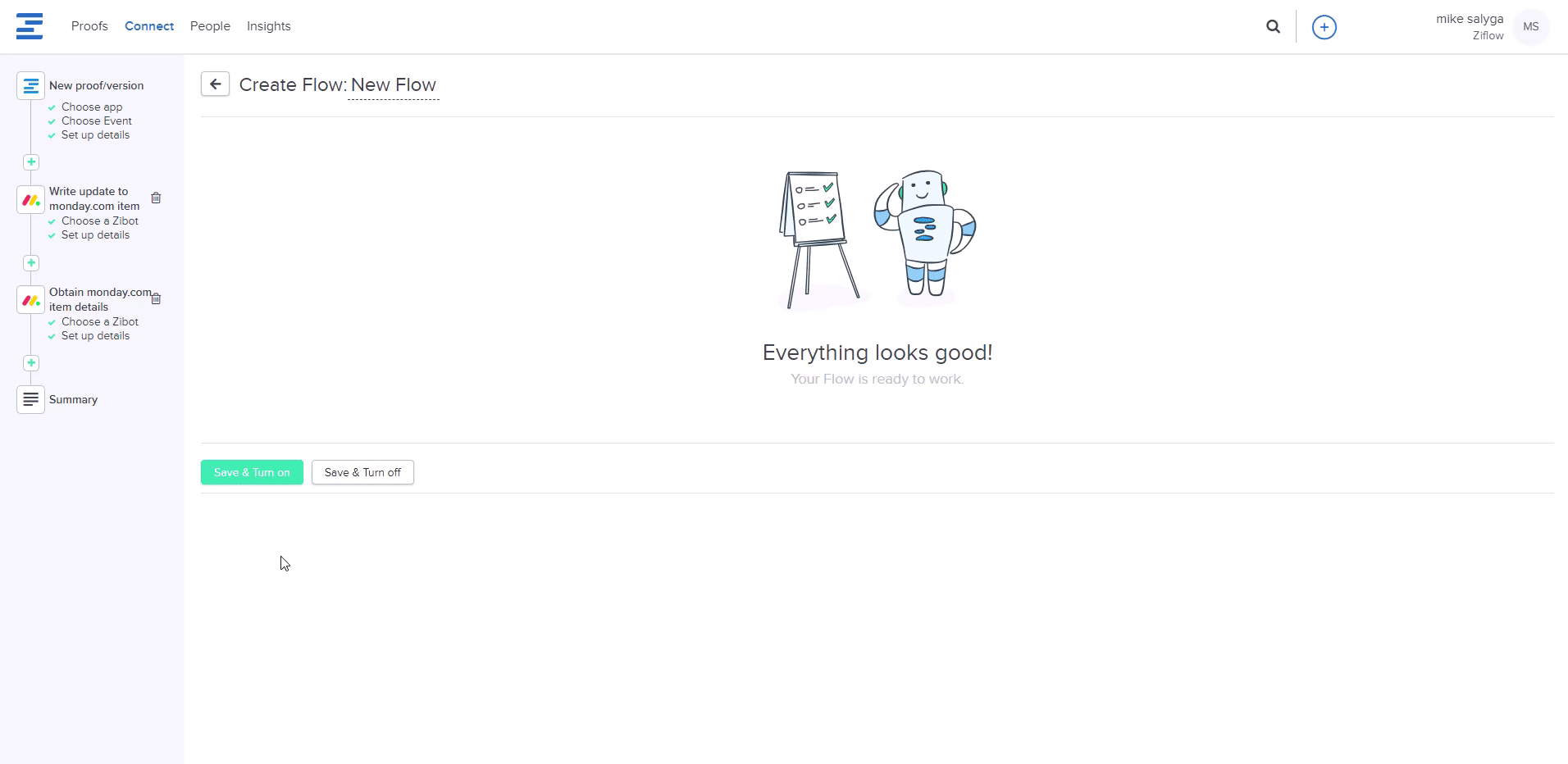The height and width of the screenshot is (764, 1568).
Task: Open Set up details under New proof/version
Action: (95, 135)
